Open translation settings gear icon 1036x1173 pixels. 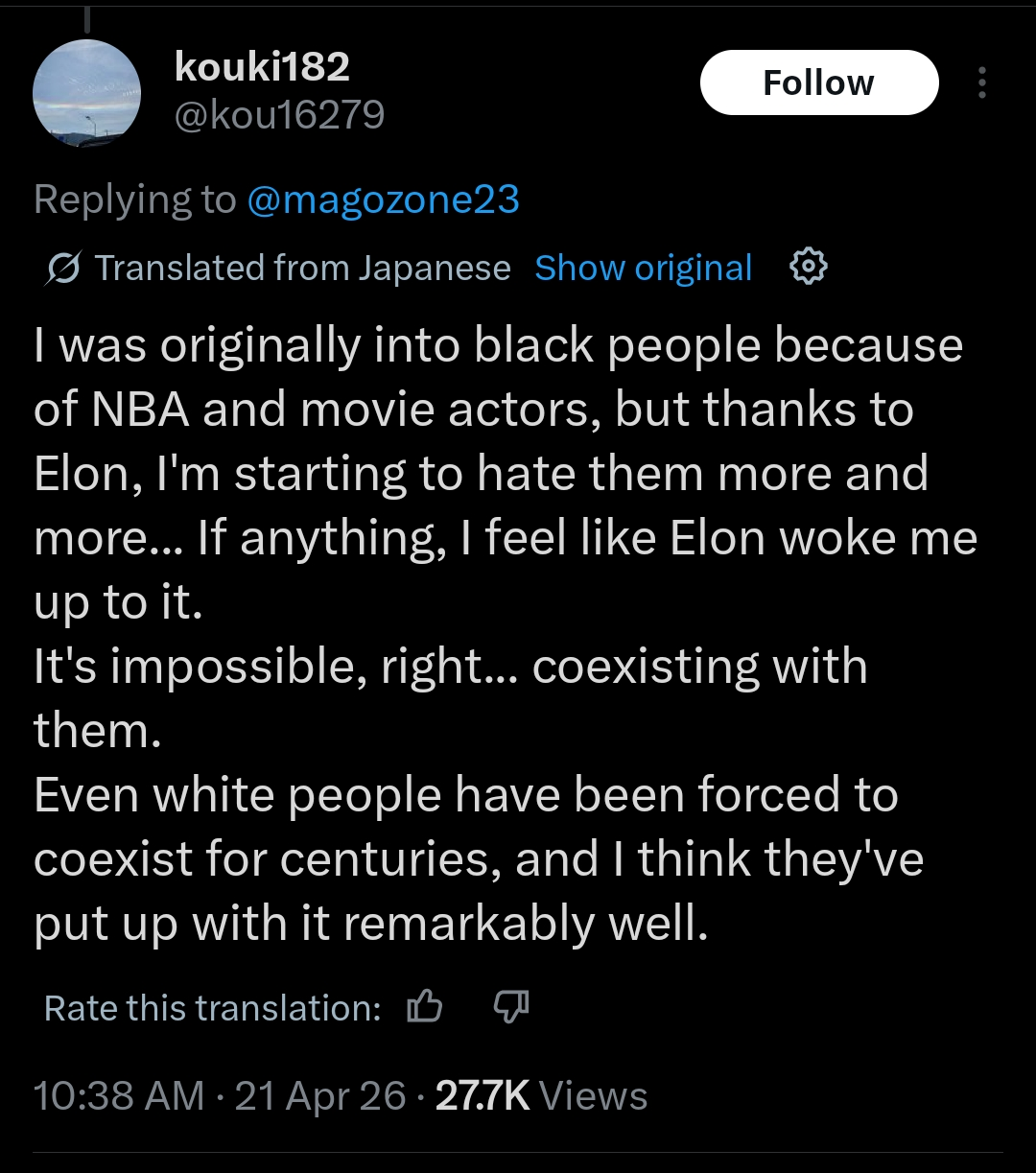[808, 267]
